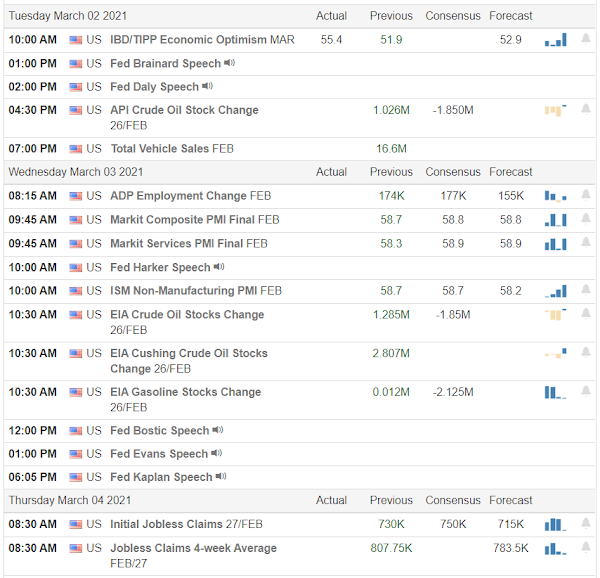This screenshot has width=600, height=578.
Task: Set alert bell for EIA Crude Oil Stocks Change
Action: coord(586,314)
